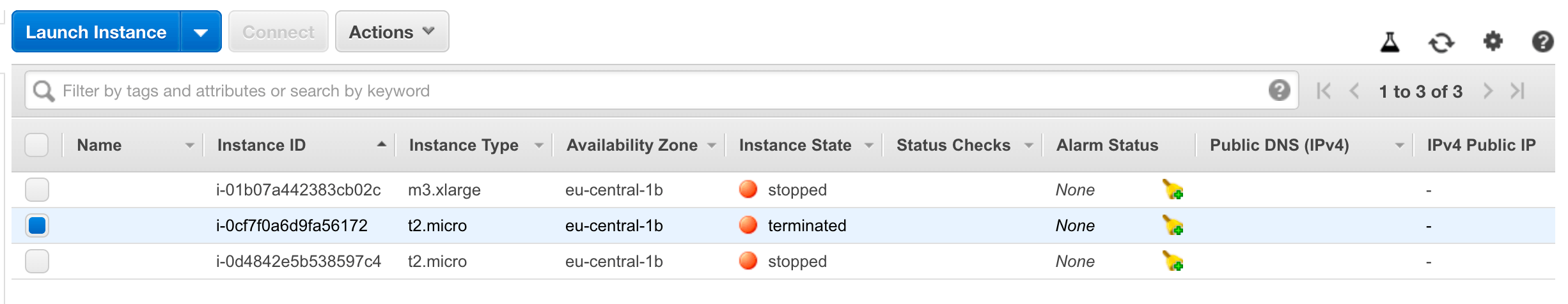Click the Connect button
Screen dimensions: 1568x304
[x=278, y=32]
